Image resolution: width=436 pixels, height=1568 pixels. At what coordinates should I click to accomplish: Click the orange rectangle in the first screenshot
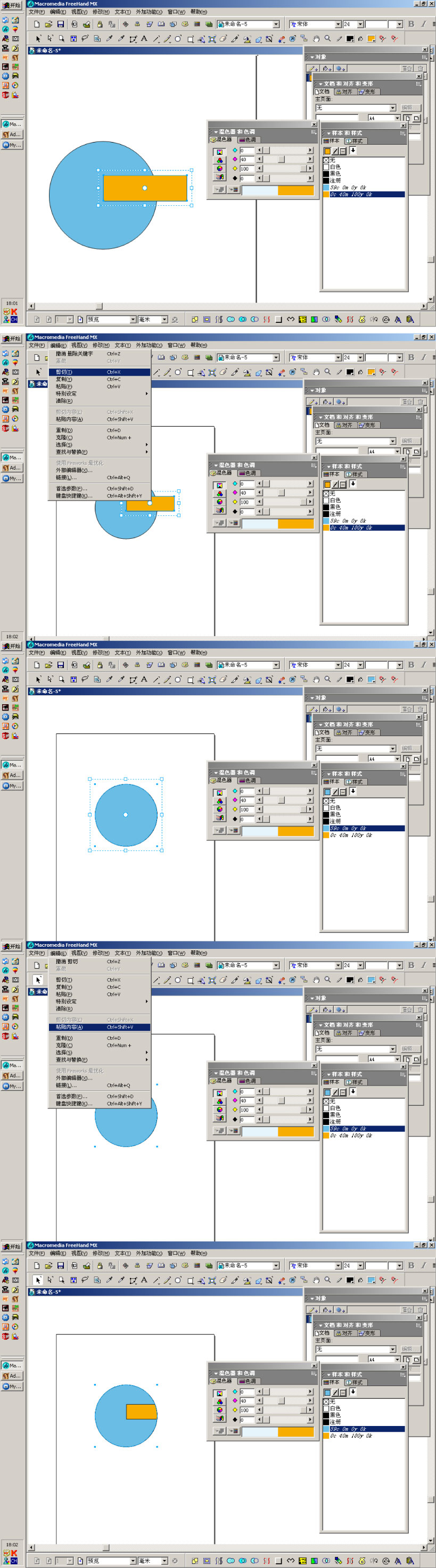(x=145, y=188)
